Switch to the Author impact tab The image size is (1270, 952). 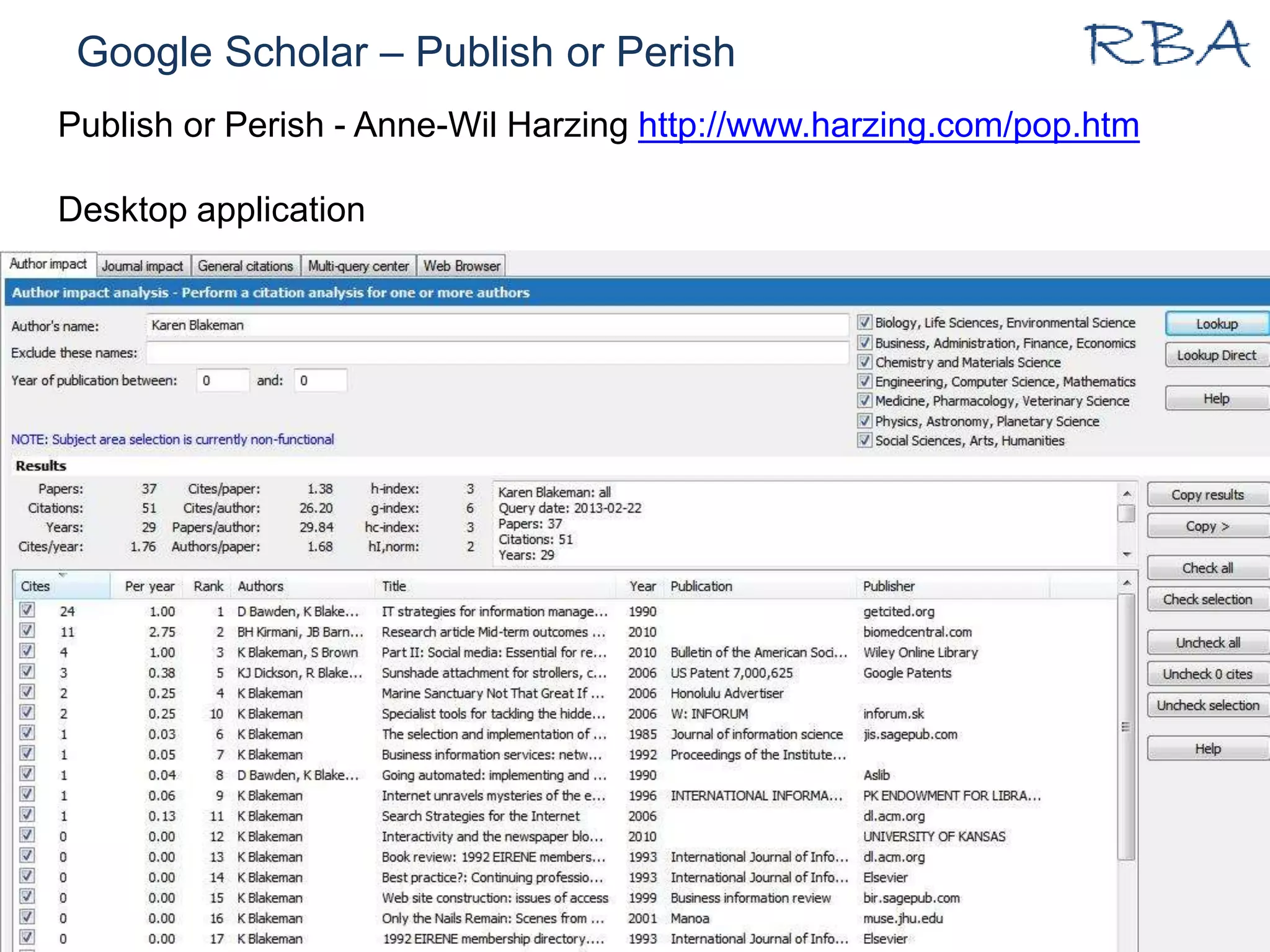(48, 264)
